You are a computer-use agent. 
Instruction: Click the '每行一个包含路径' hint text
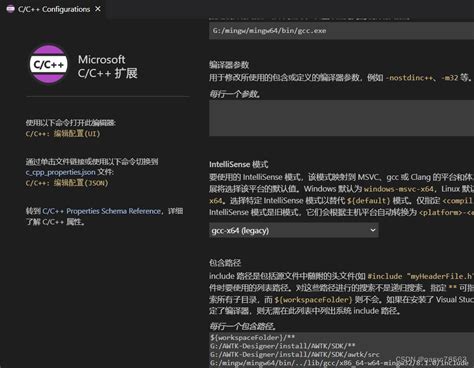[x=243, y=326]
